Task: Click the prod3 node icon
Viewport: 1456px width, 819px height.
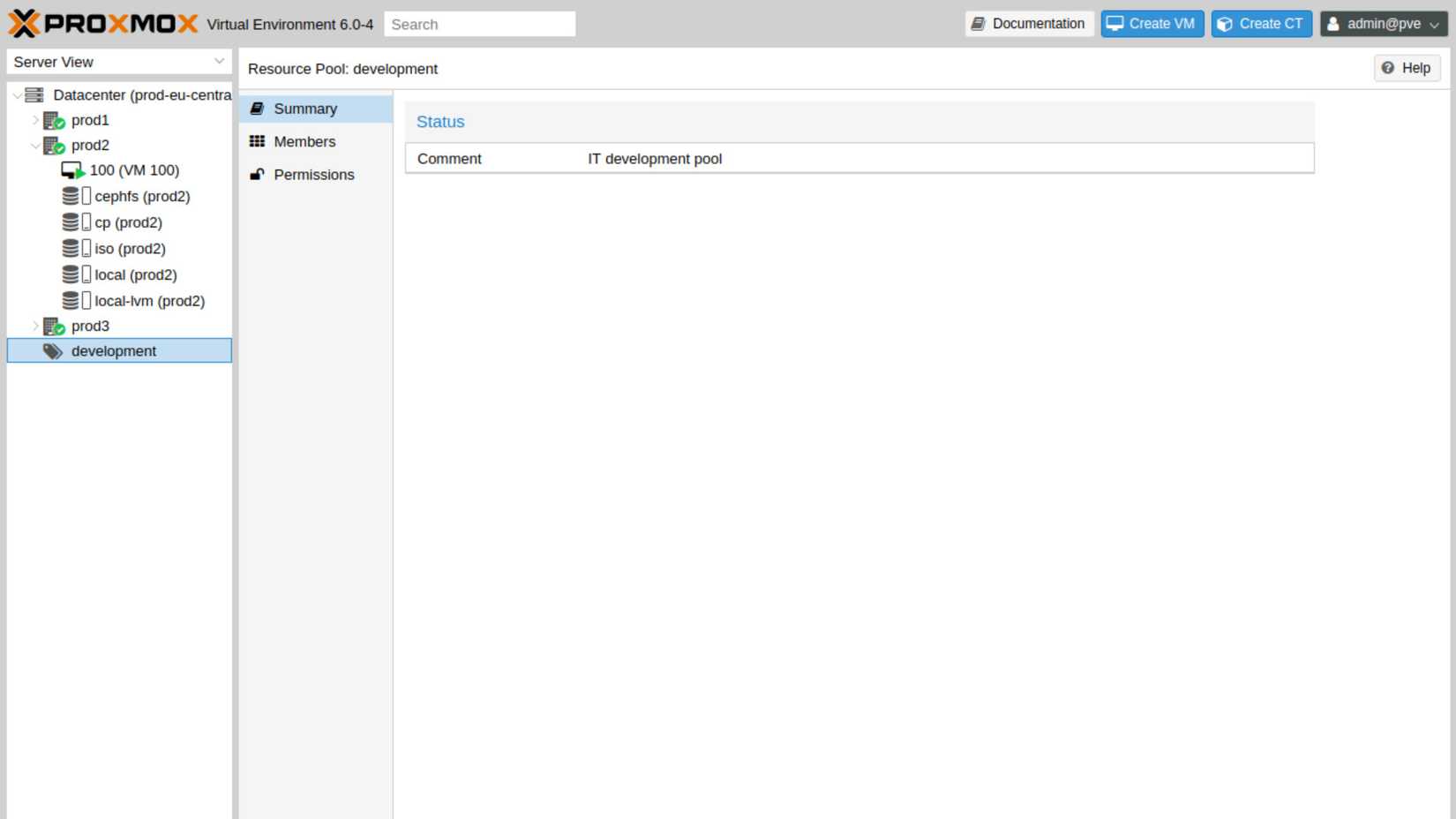Action: click(54, 327)
